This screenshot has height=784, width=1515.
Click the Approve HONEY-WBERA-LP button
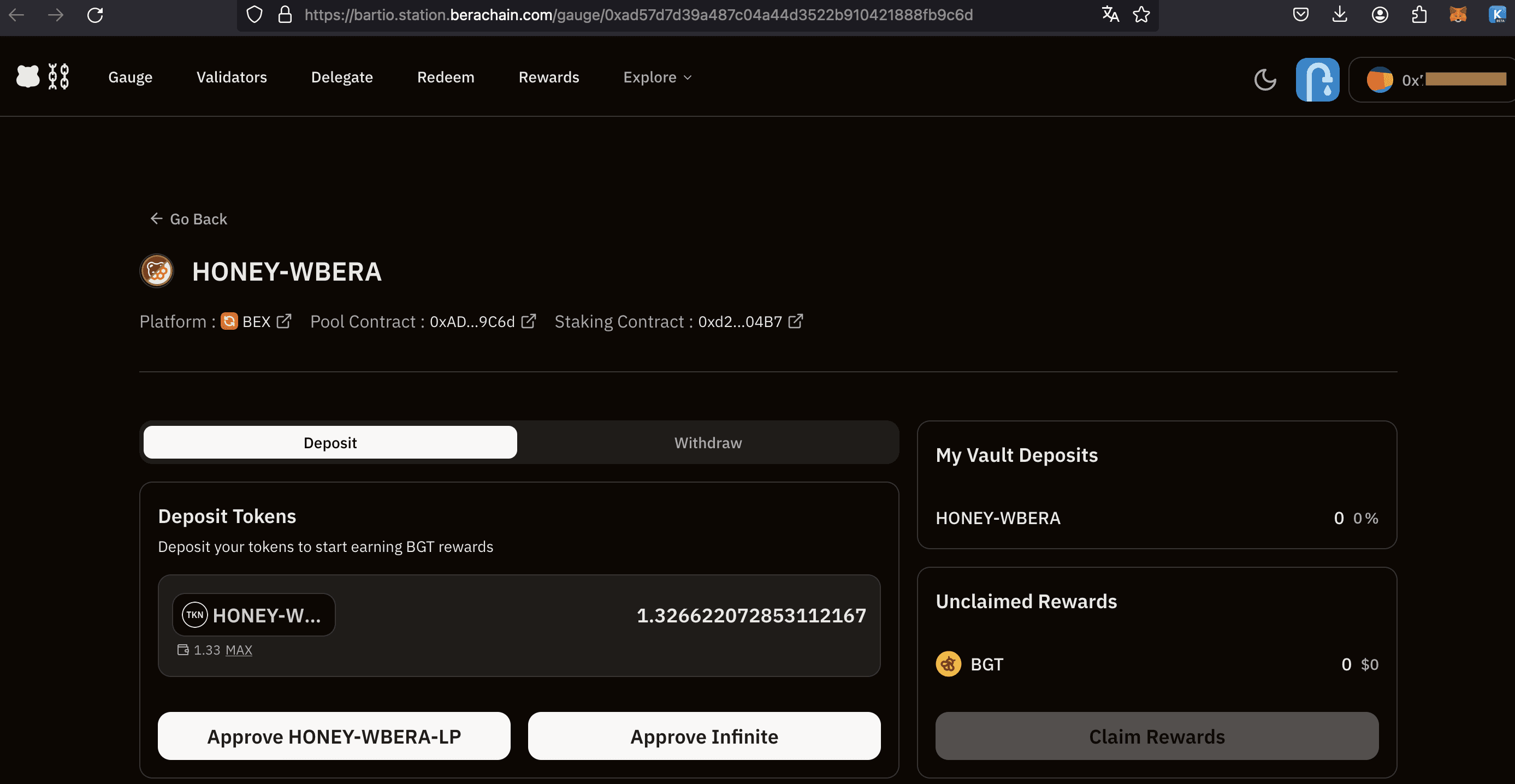334,737
